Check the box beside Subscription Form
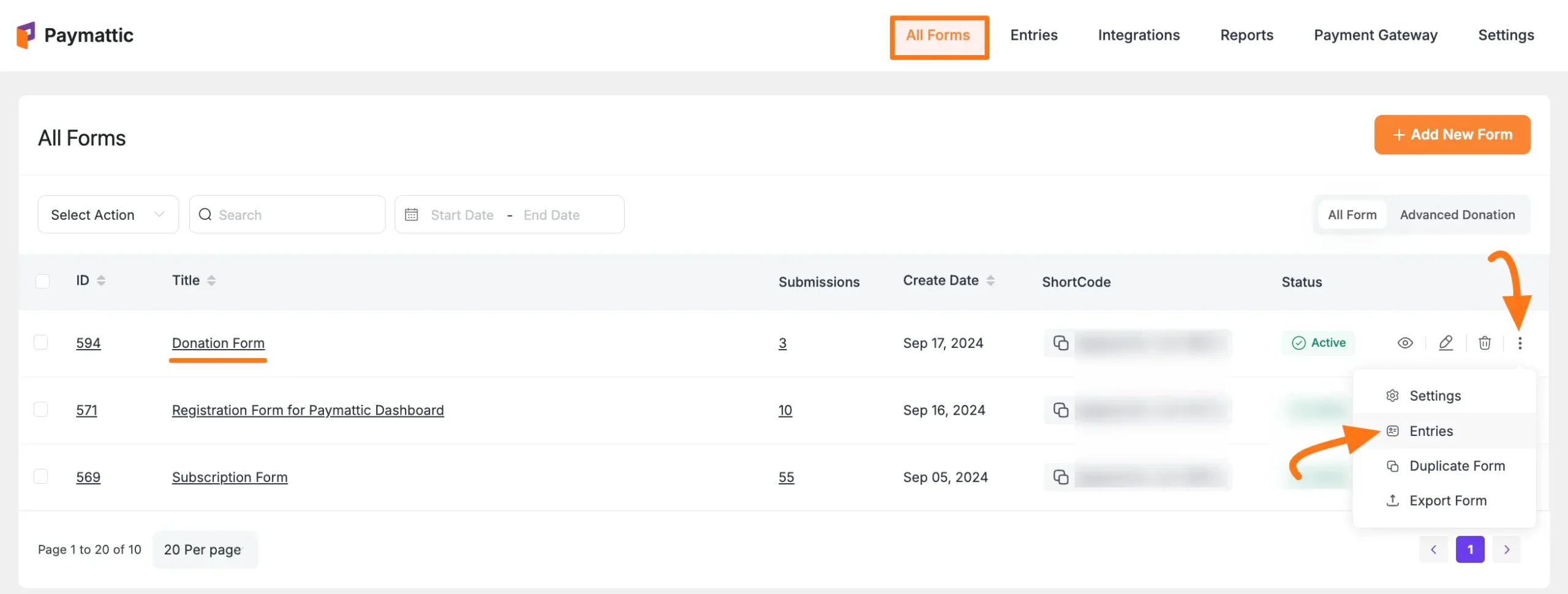 tap(41, 476)
